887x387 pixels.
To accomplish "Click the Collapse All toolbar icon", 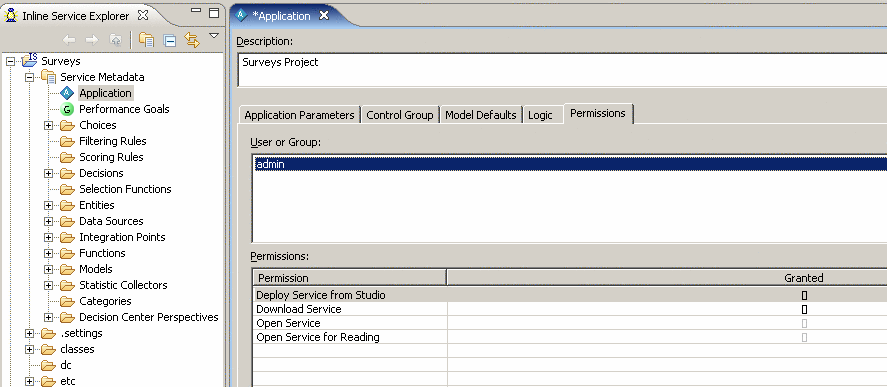I will (170, 40).
